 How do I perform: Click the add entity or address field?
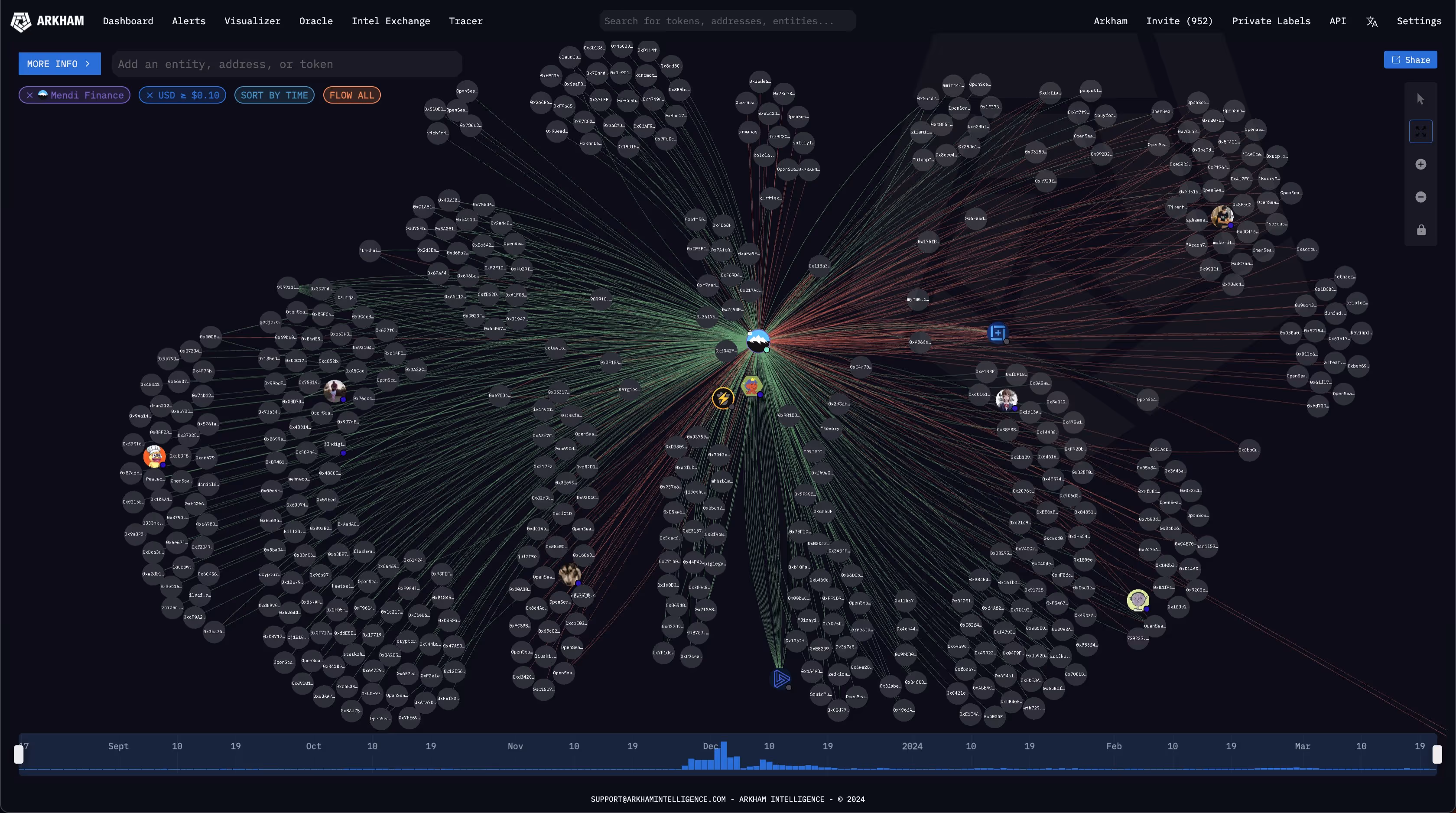286,64
